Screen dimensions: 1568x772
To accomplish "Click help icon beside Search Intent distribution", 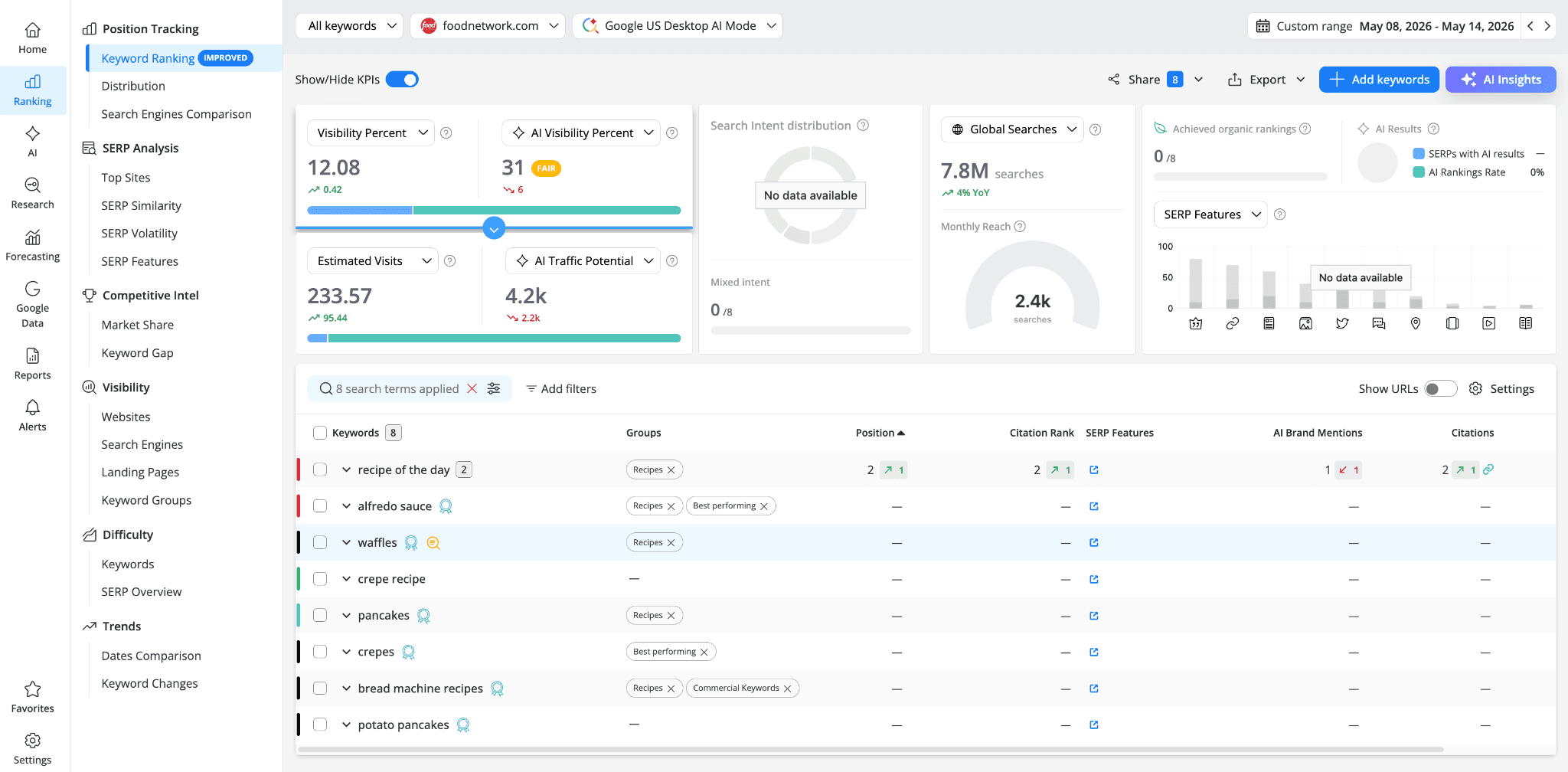I will click(863, 125).
